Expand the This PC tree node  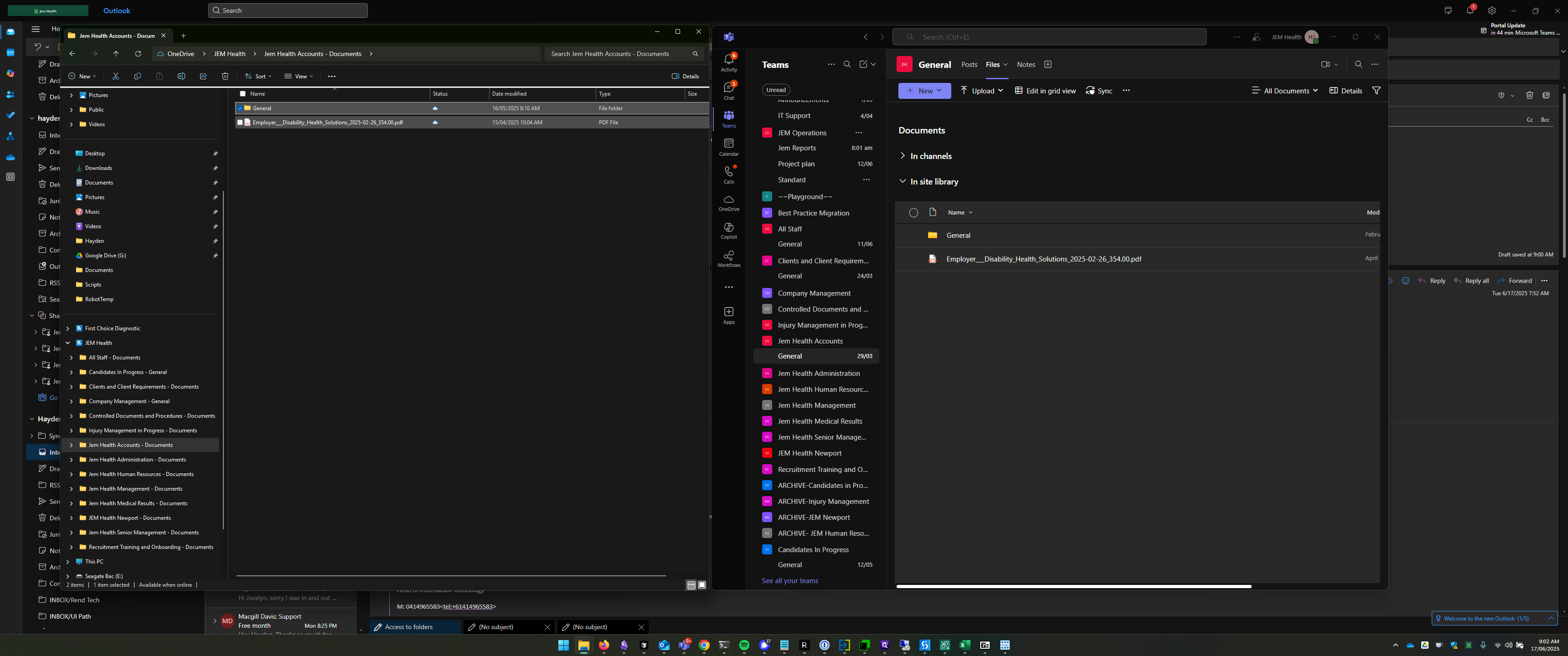coord(67,562)
